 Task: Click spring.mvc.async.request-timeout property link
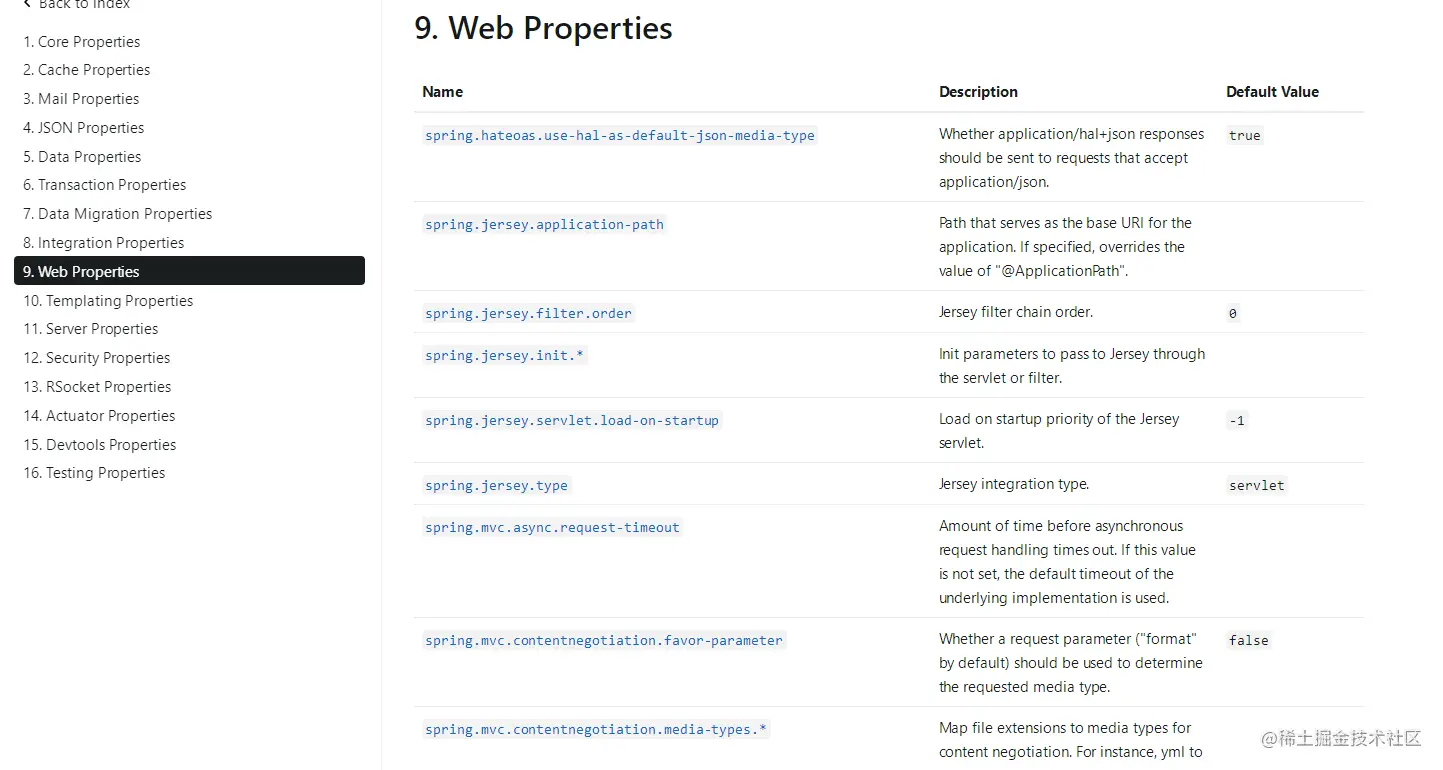tap(552, 527)
